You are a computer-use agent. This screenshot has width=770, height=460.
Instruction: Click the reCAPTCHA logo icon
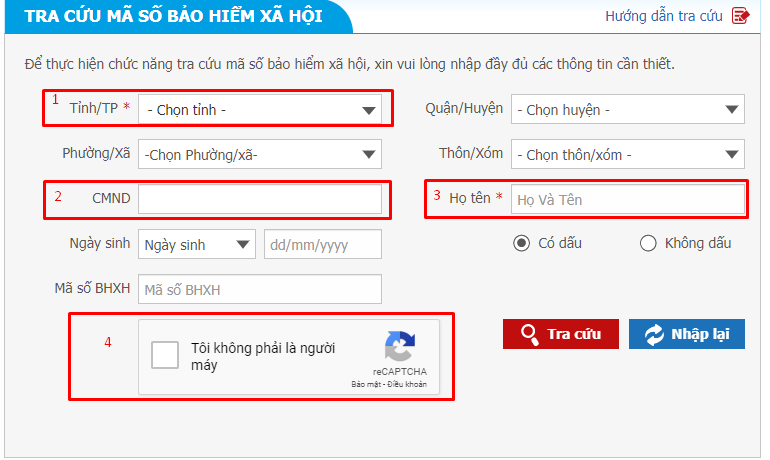click(400, 346)
